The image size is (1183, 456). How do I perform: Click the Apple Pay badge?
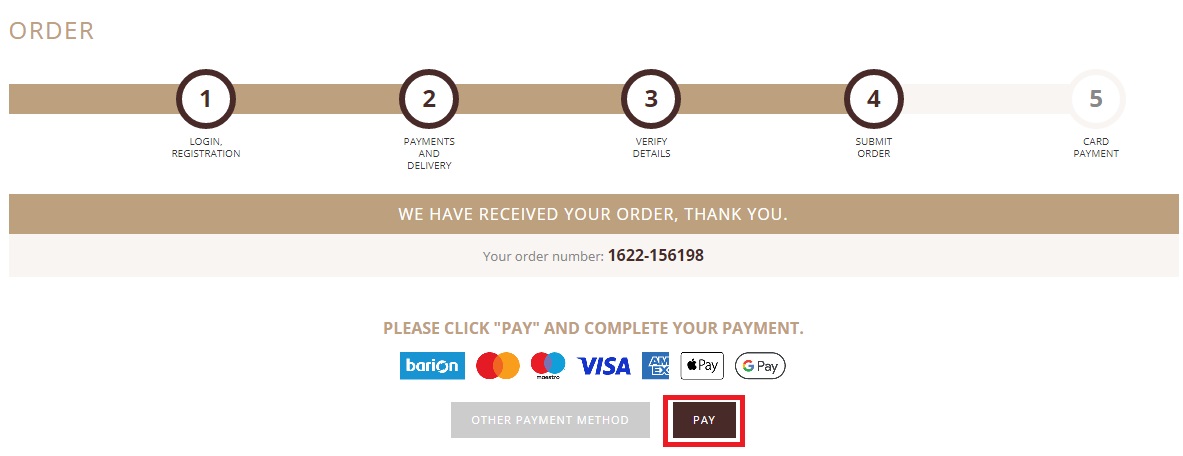tap(702, 365)
